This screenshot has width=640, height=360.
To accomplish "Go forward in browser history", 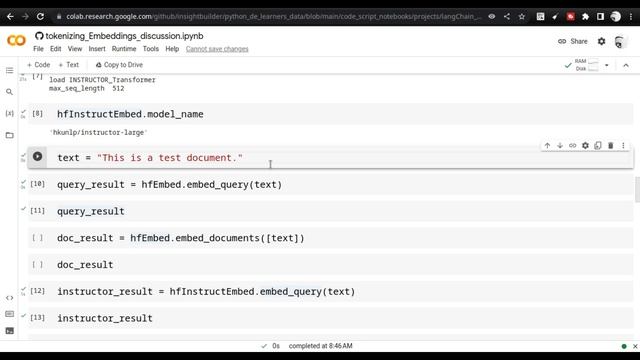I will (25, 16).
